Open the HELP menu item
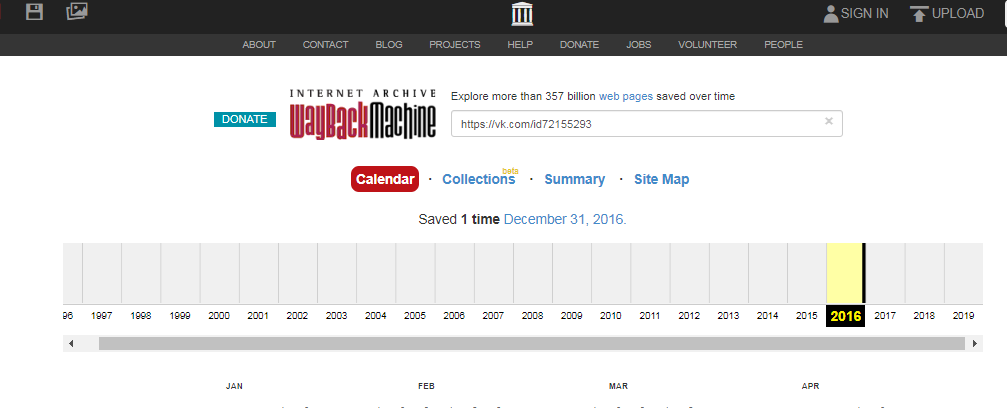The width and height of the screenshot is (1007, 408). pos(520,44)
